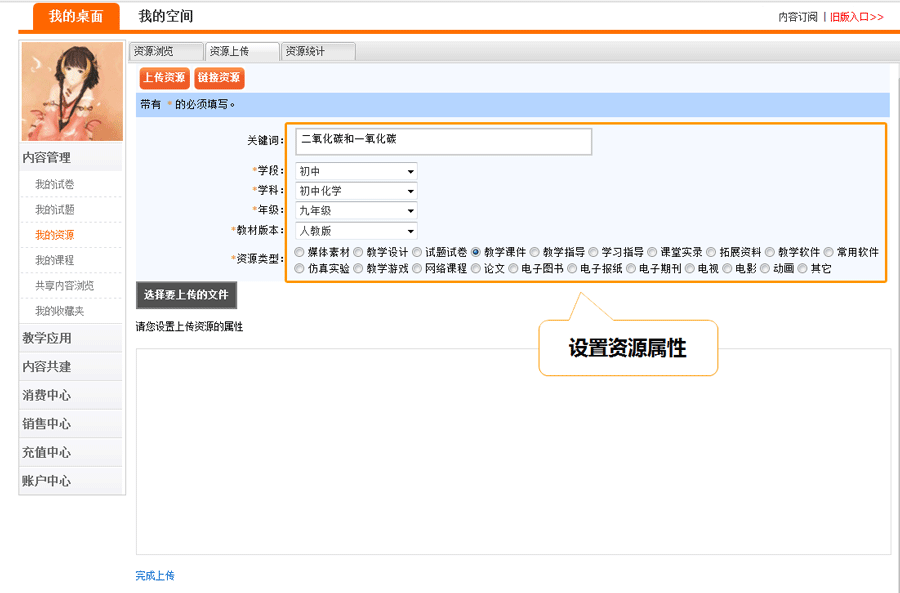Open 我的试卷 in sidebar

[x=55, y=185]
